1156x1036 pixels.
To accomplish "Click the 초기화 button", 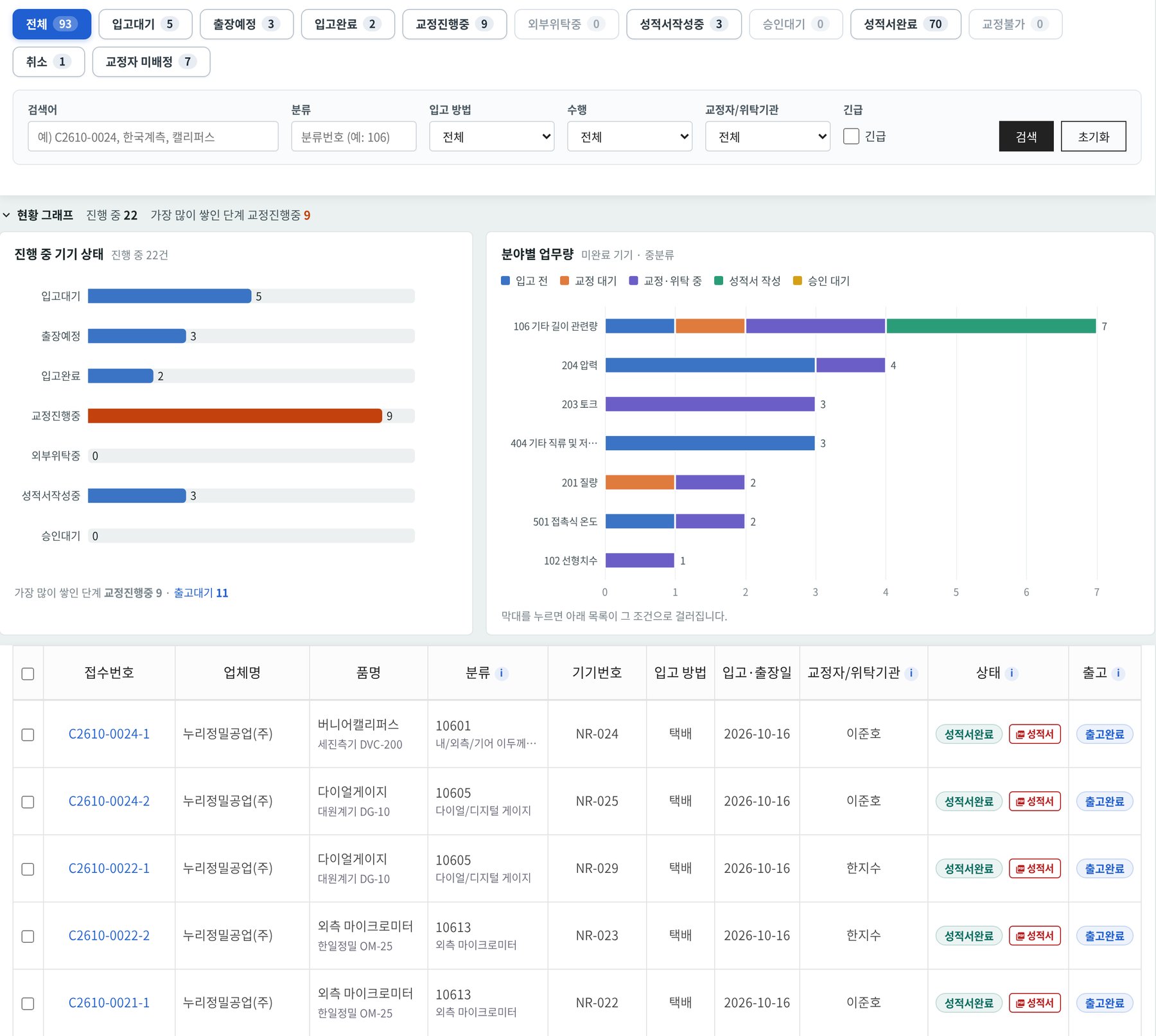I will click(1094, 136).
